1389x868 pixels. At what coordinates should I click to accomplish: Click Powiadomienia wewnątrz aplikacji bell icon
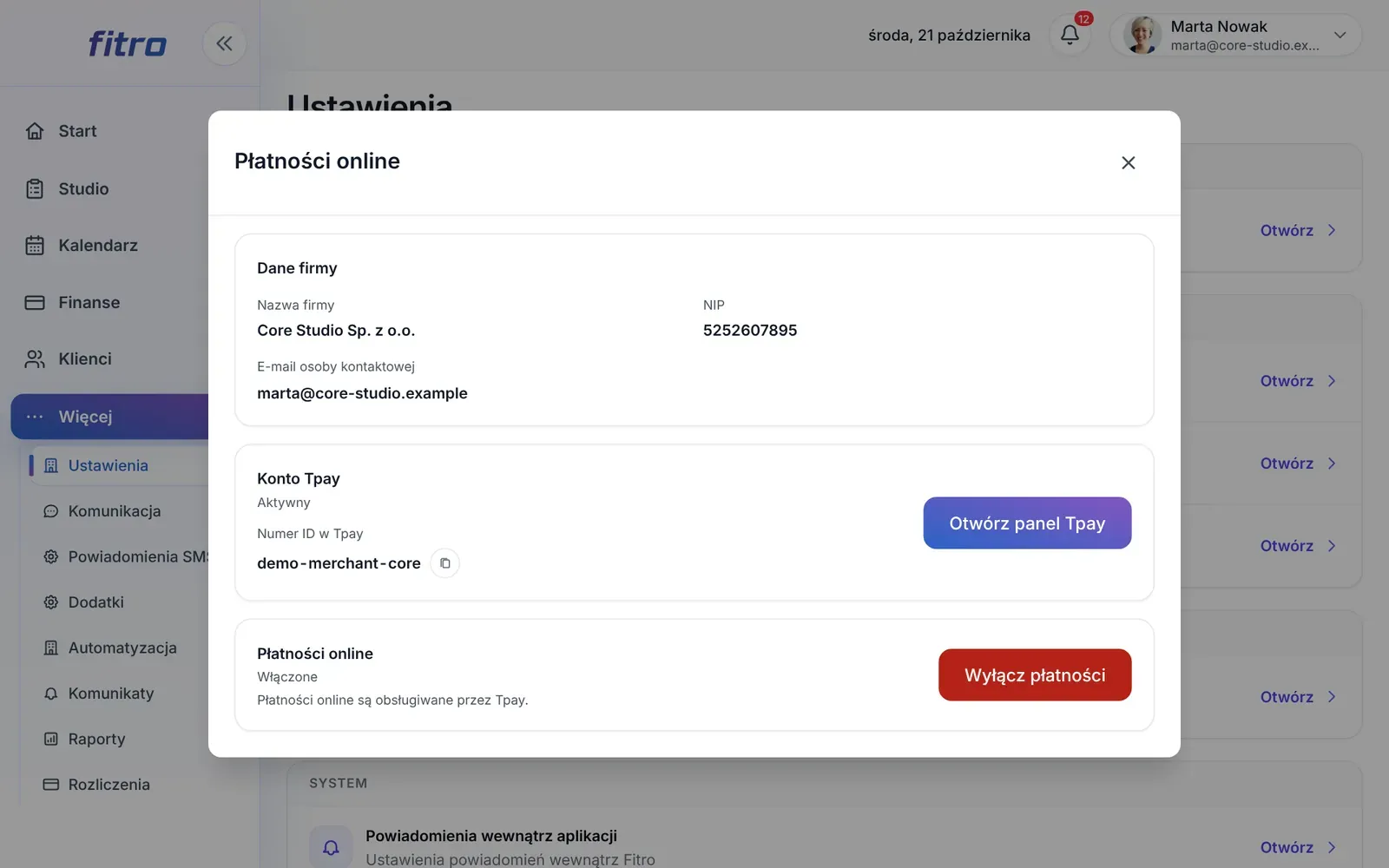coord(331,847)
